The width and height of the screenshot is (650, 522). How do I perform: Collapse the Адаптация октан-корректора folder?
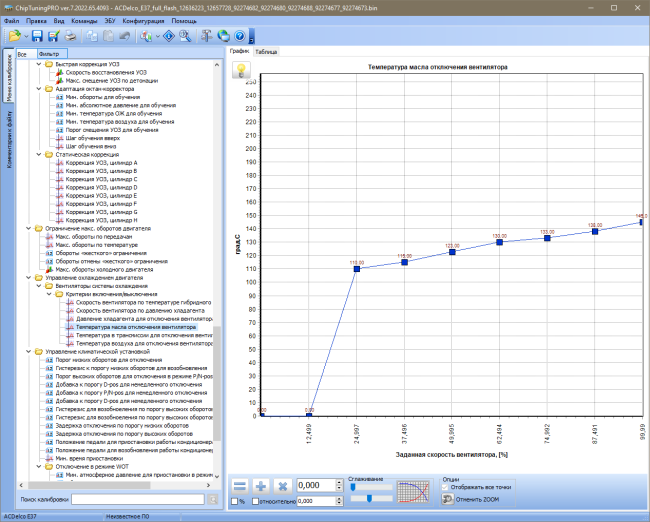coord(39,89)
